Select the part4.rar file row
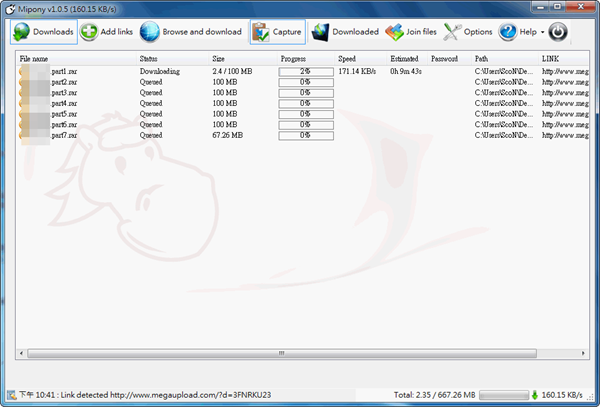The image size is (600, 407). [x=302, y=104]
